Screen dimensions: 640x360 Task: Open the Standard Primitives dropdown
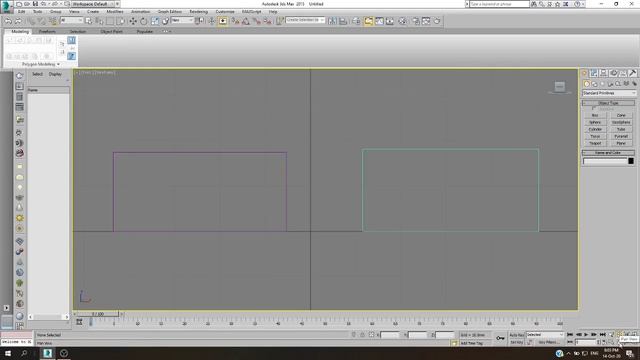609,93
